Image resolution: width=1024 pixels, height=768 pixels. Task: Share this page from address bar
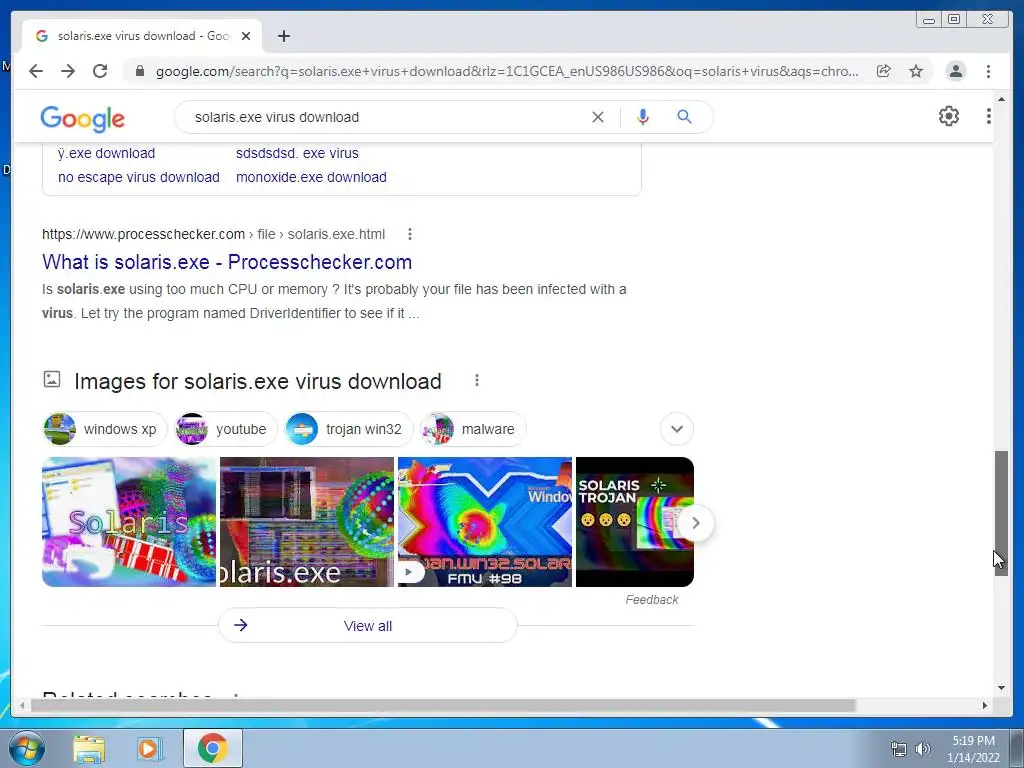pyautogui.click(x=883, y=71)
